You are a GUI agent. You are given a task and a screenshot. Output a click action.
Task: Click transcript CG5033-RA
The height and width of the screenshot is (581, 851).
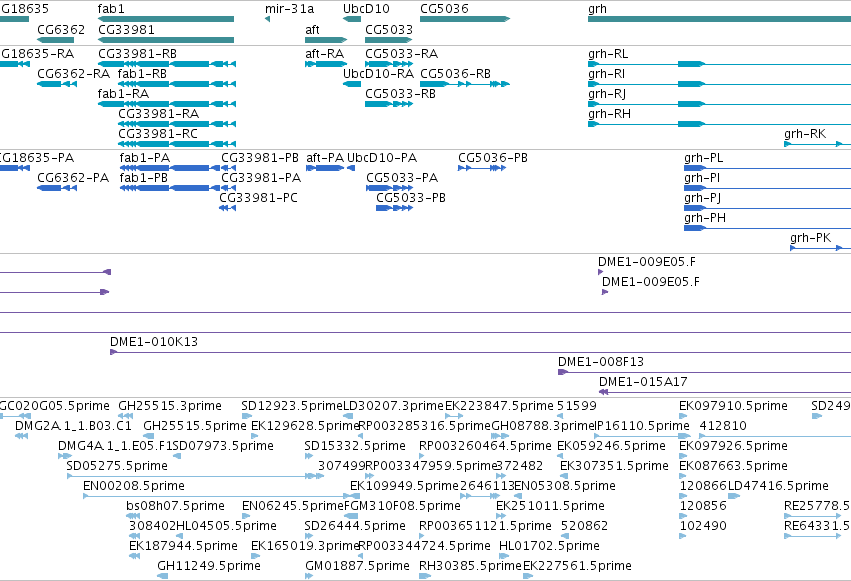389,64
